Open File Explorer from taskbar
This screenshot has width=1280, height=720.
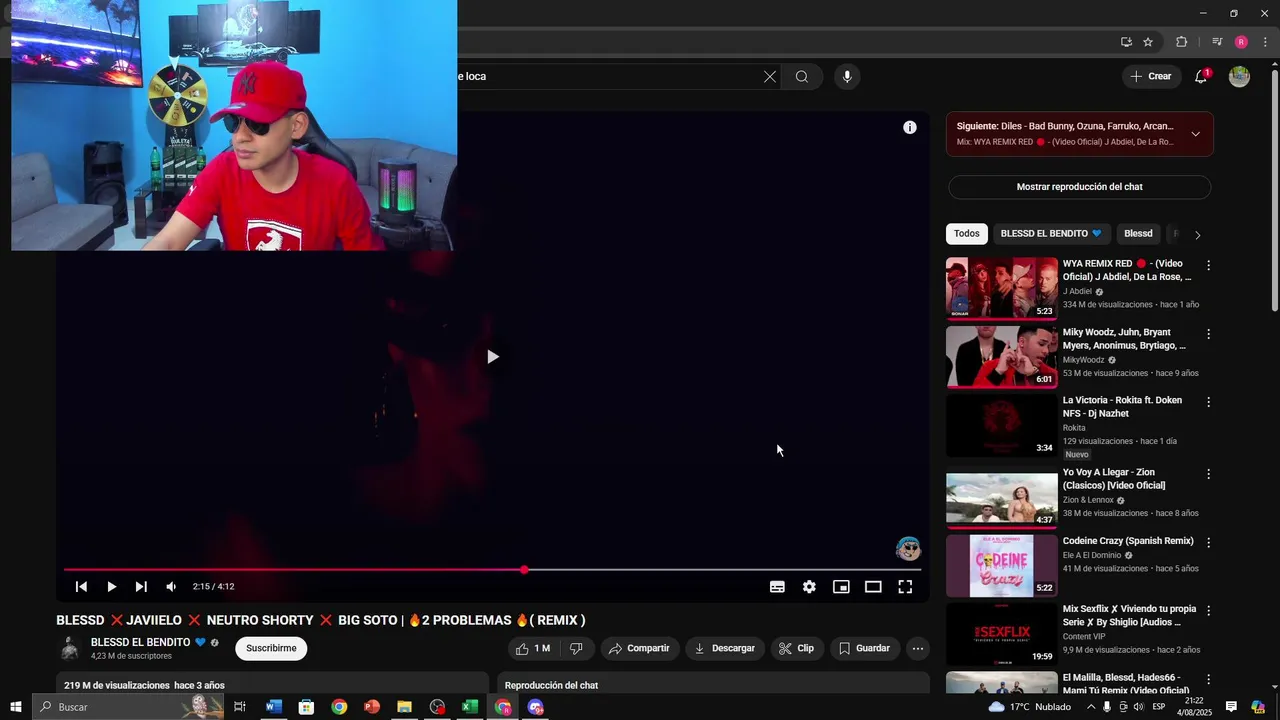tap(404, 707)
